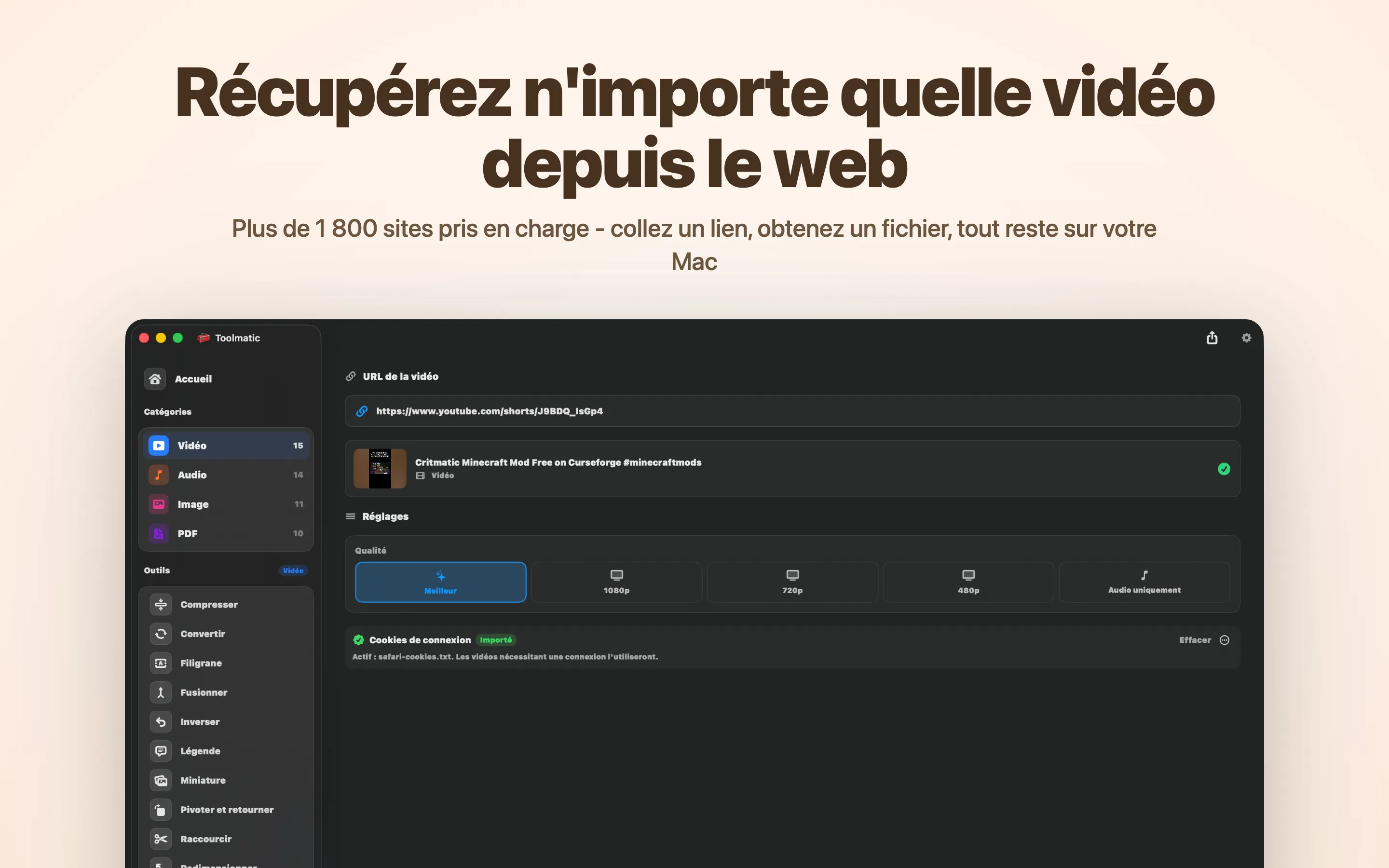Click the Catégories sidebar heading
The width and height of the screenshot is (1389, 868).
(168, 412)
